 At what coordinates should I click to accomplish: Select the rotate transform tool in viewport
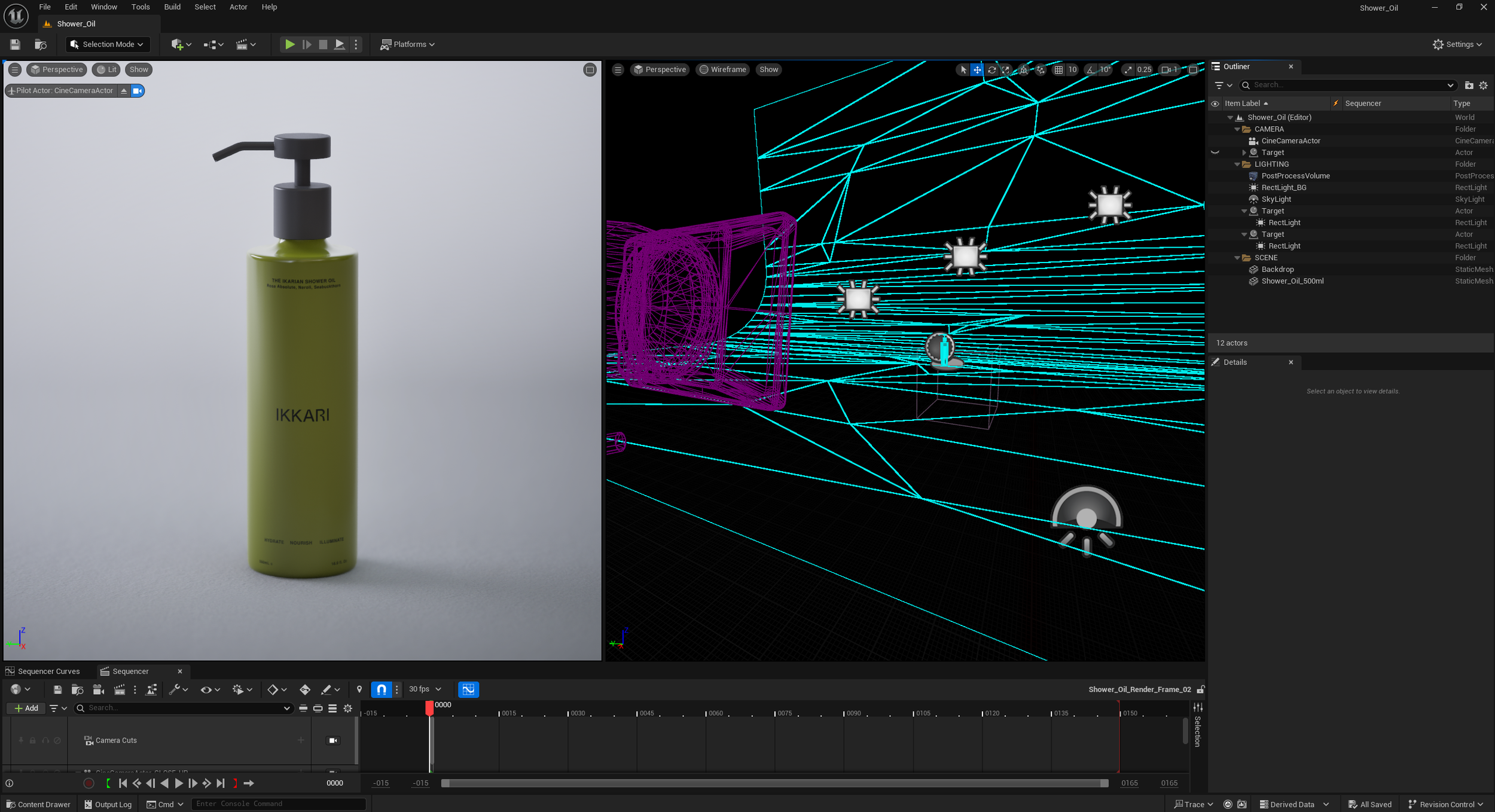click(991, 70)
